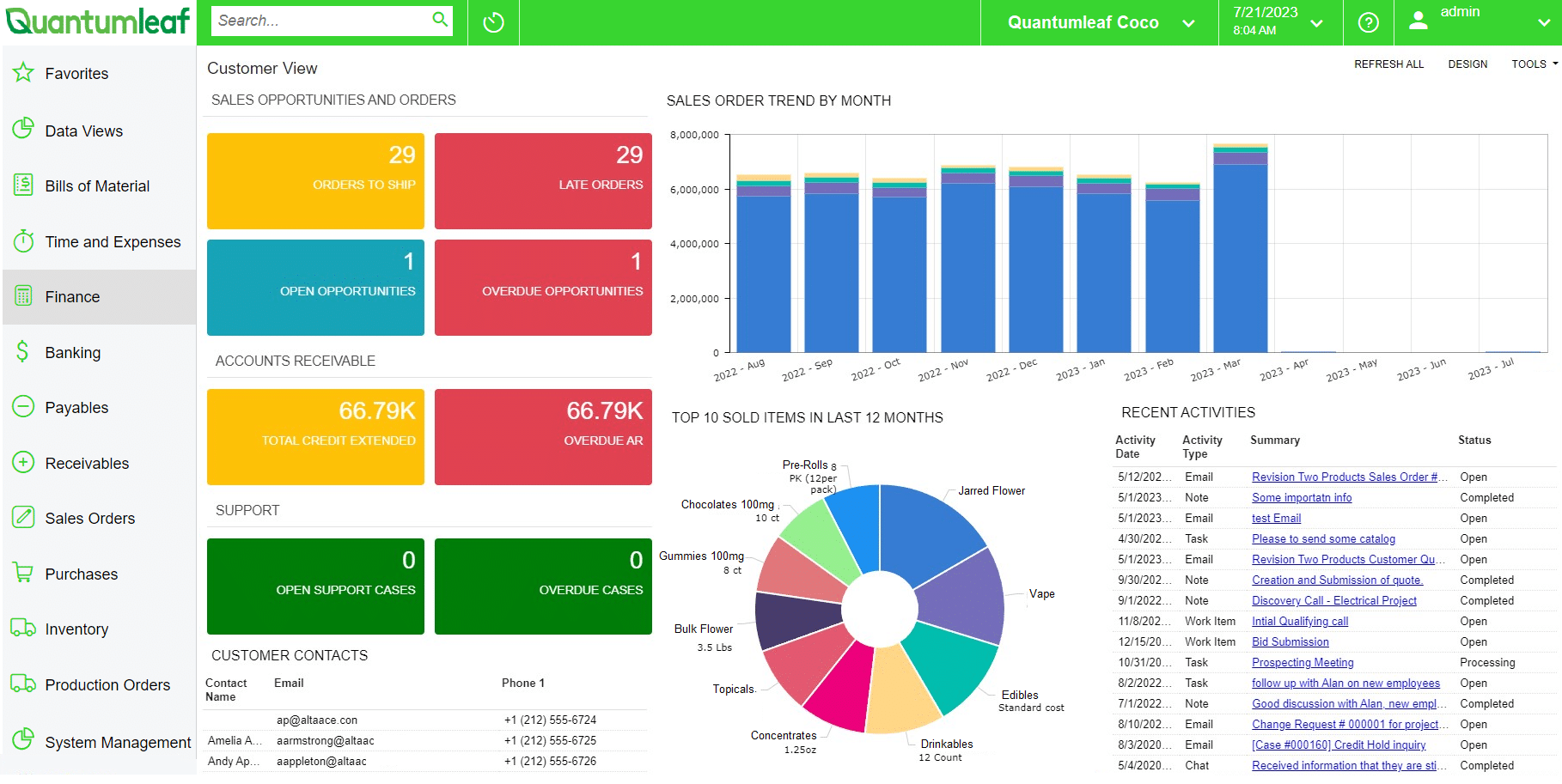The width and height of the screenshot is (1562, 784).
Task: Open the Payables minus-circle icon
Action: [x=23, y=407]
